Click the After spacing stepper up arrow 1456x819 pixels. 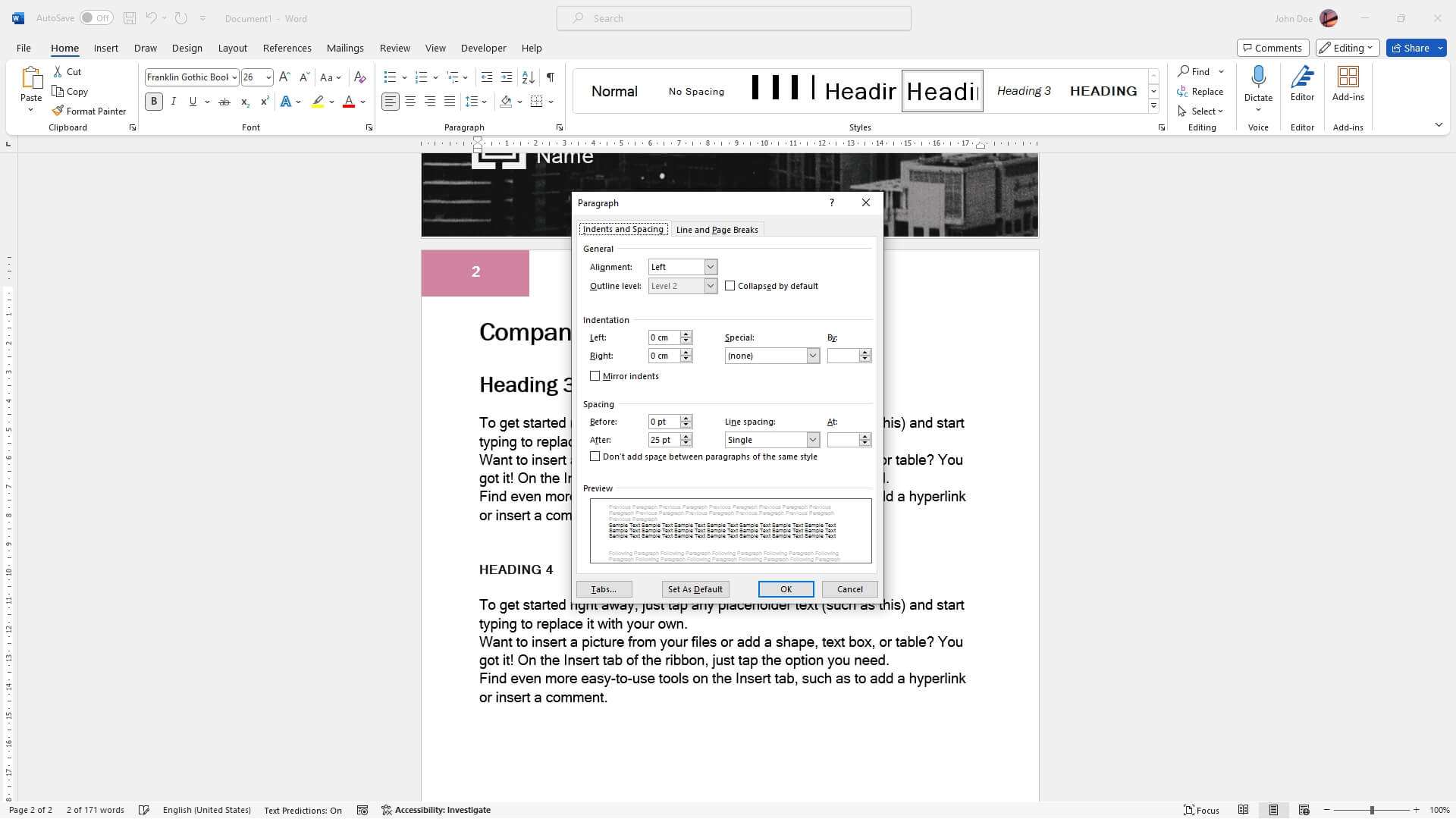(x=686, y=436)
